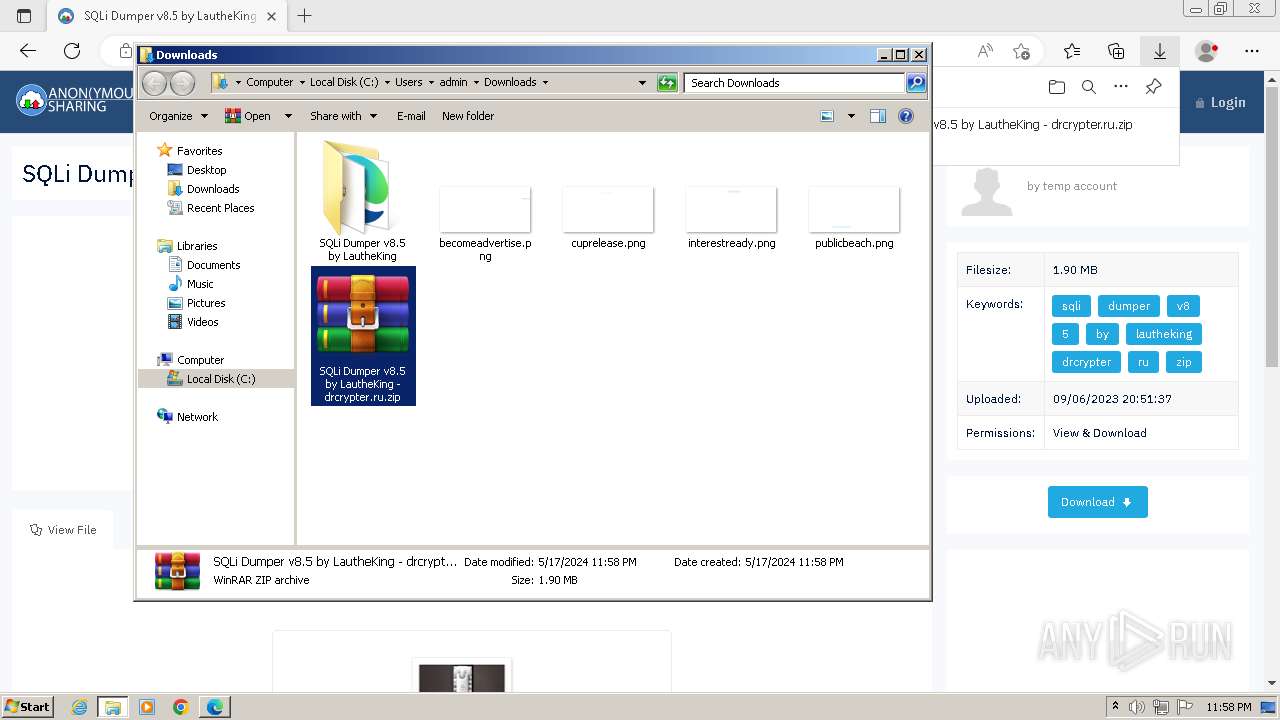This screenshot has width=1280, height=720.
Task: Go back in Explorer navigation
Action: (x=155, y=83)
